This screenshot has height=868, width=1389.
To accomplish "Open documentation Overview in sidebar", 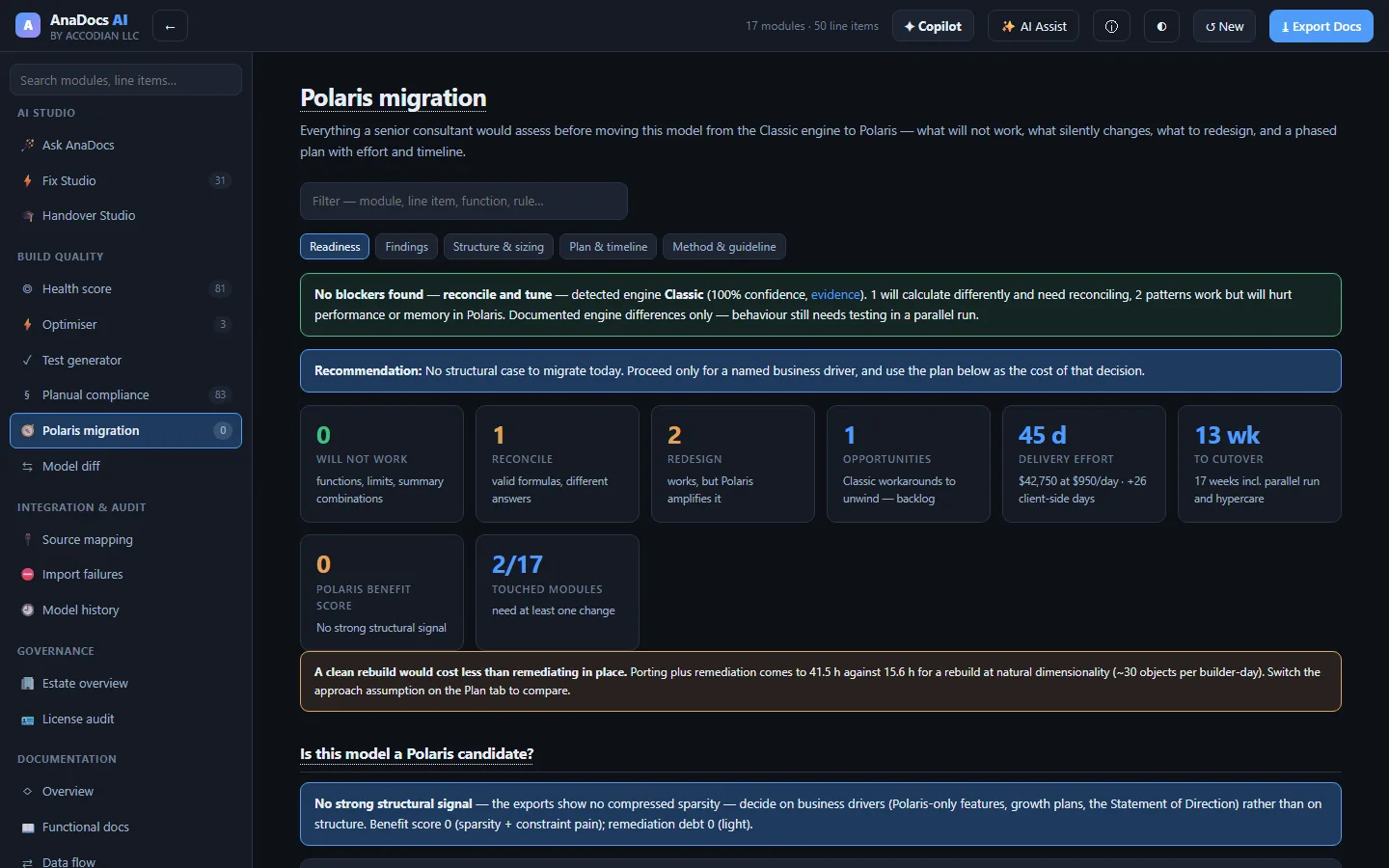I will tap(125, 791).
